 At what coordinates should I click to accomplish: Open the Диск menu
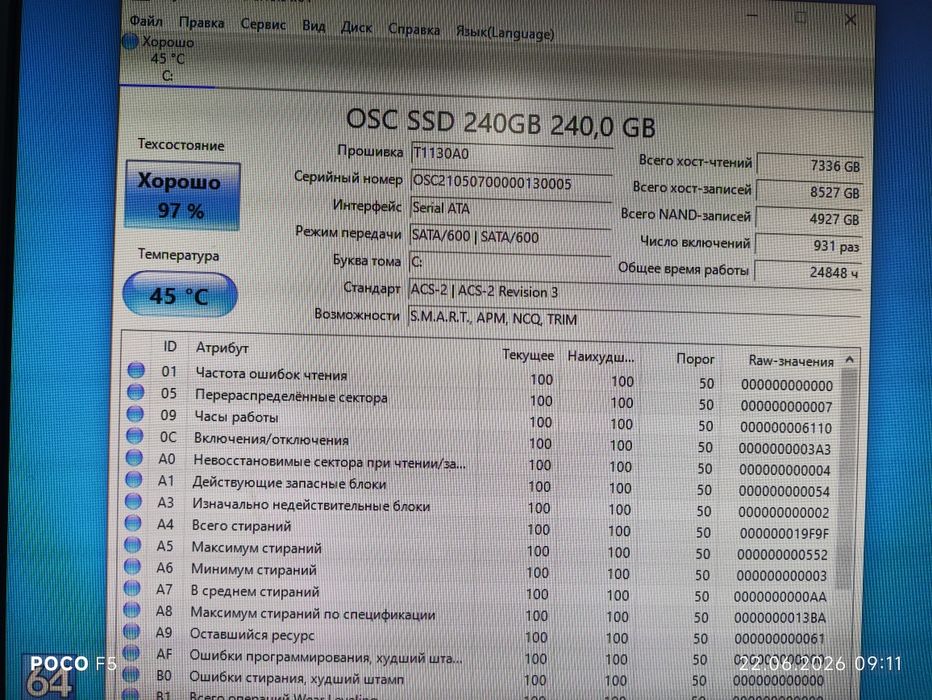pos(356,27)
